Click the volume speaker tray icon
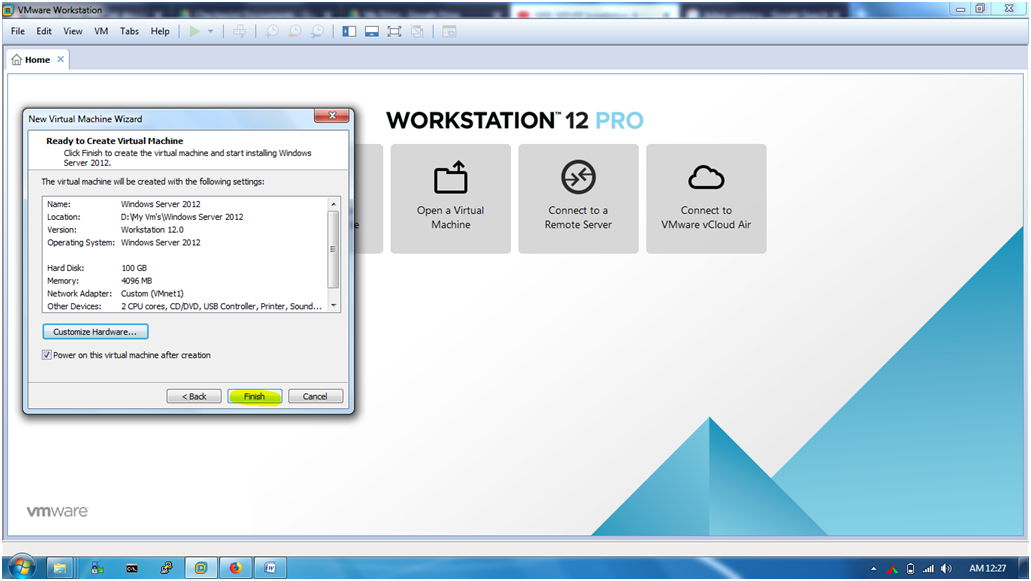This screenshot has width=1031, height=581. [946, 569]
